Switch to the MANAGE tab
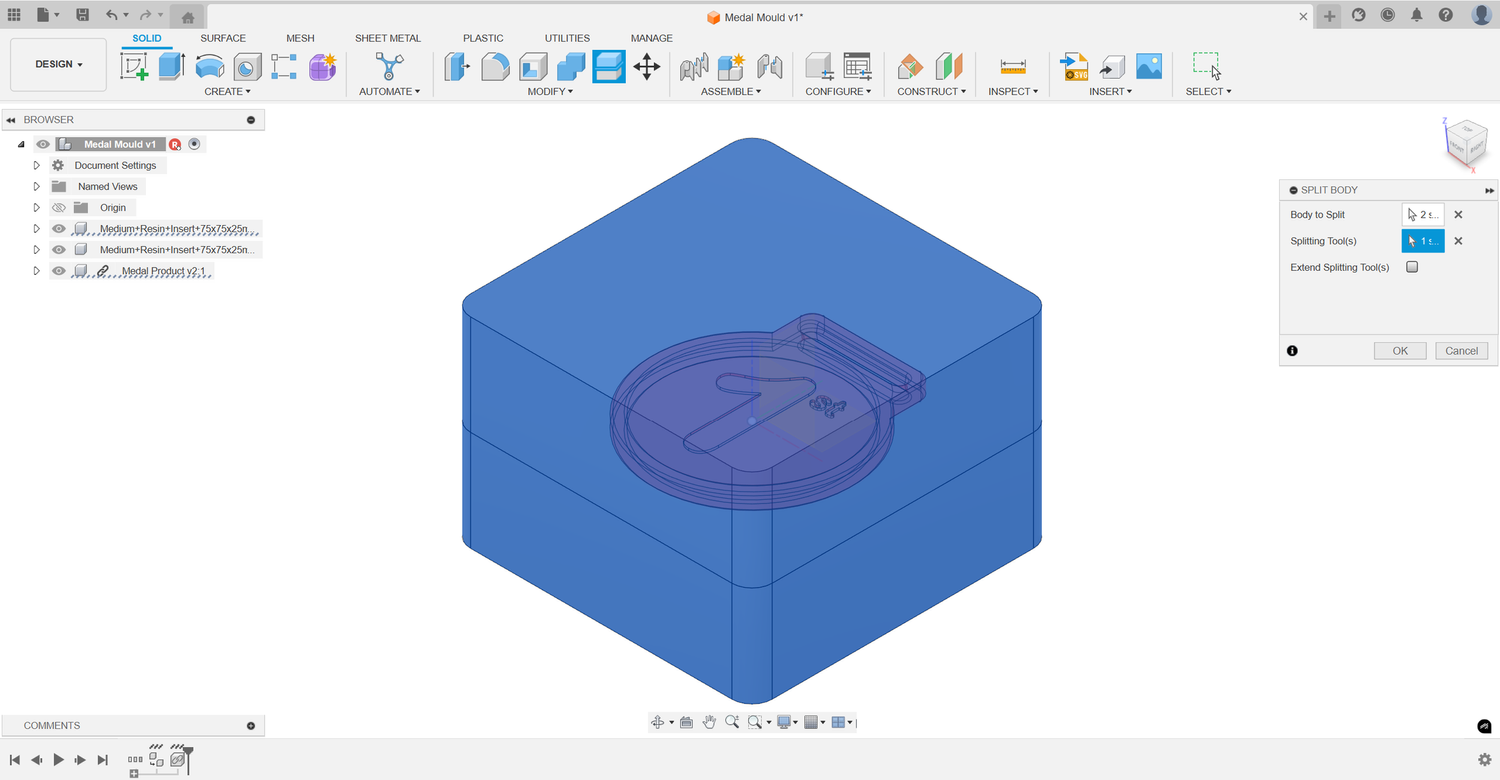The height and width of the screenshot is (780, 1500). point(652,38)
